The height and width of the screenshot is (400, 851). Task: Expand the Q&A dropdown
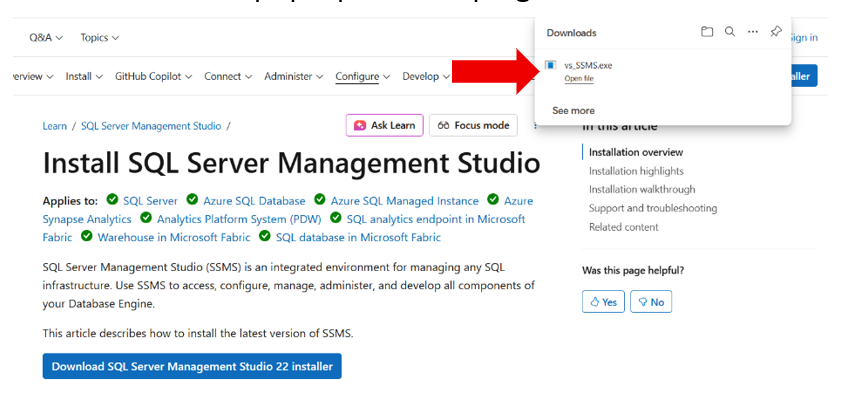(x=46, y=37)
